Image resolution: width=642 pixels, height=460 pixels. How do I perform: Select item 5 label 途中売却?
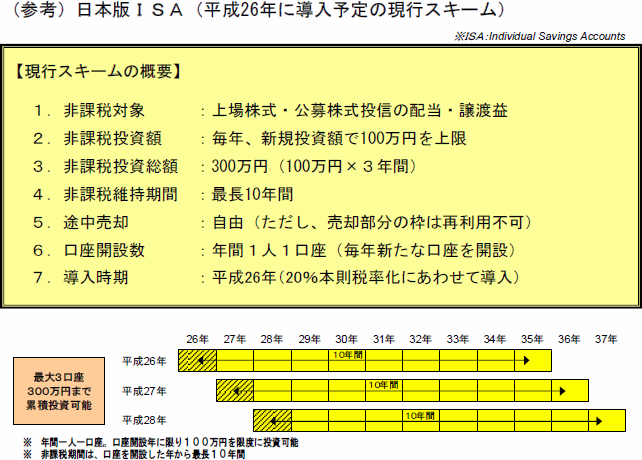(x=96, y=222)
